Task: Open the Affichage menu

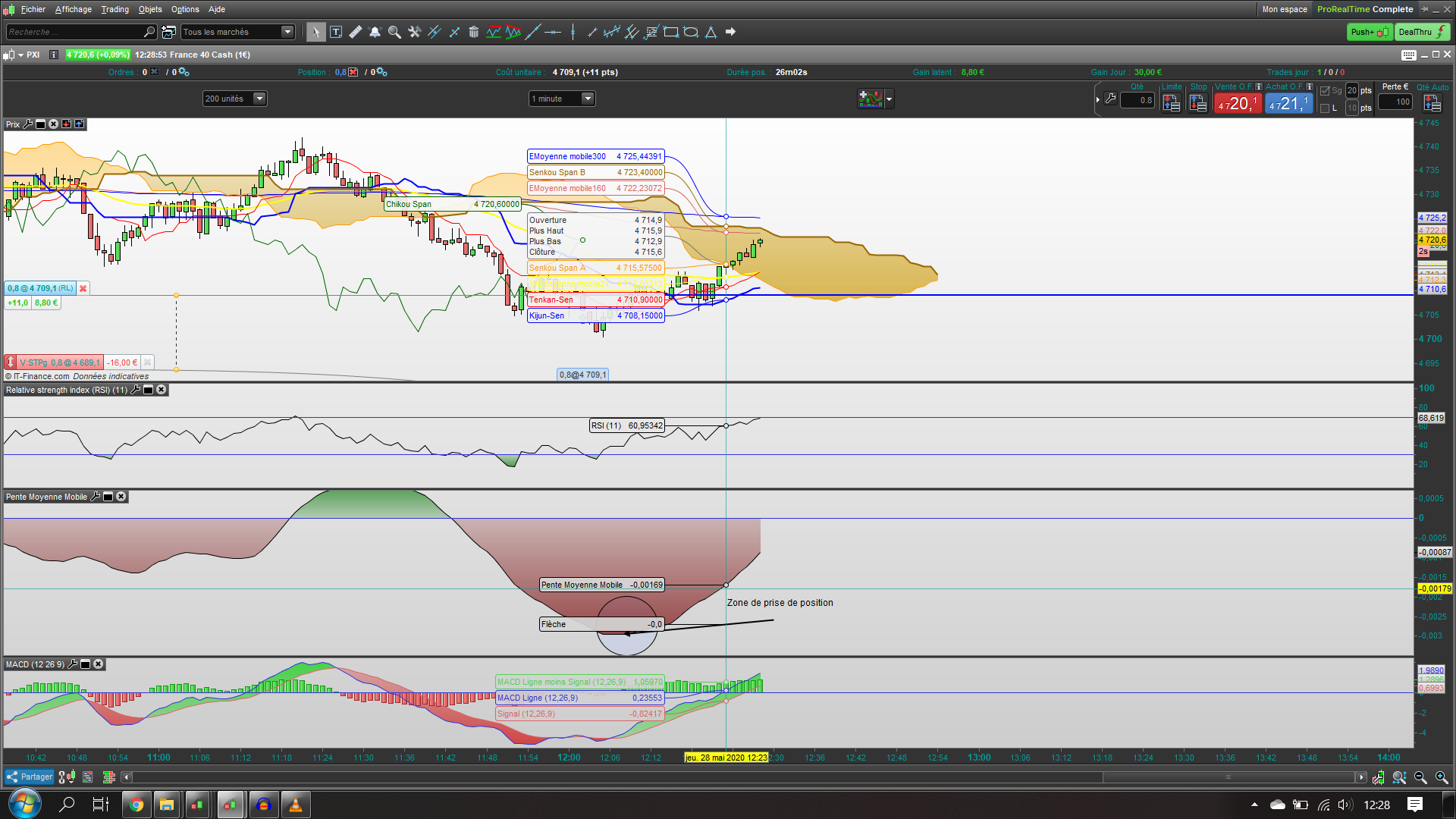Action: [73, 9]
